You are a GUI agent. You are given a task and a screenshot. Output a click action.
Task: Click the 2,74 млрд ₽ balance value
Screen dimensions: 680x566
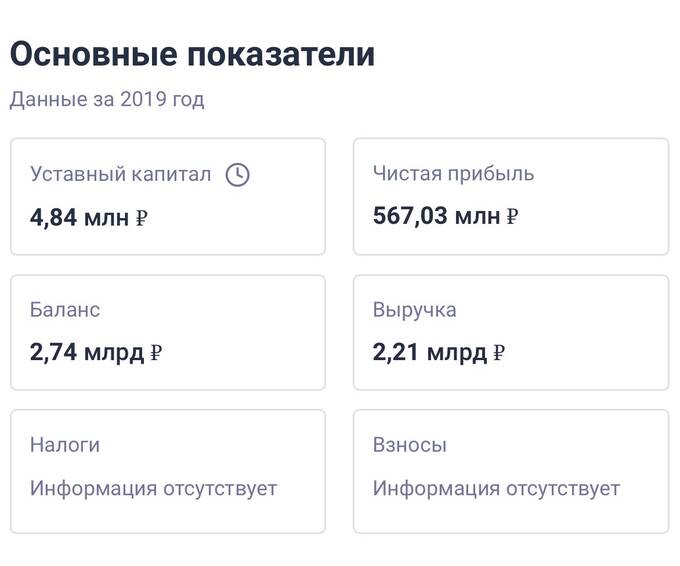[96, 352]
